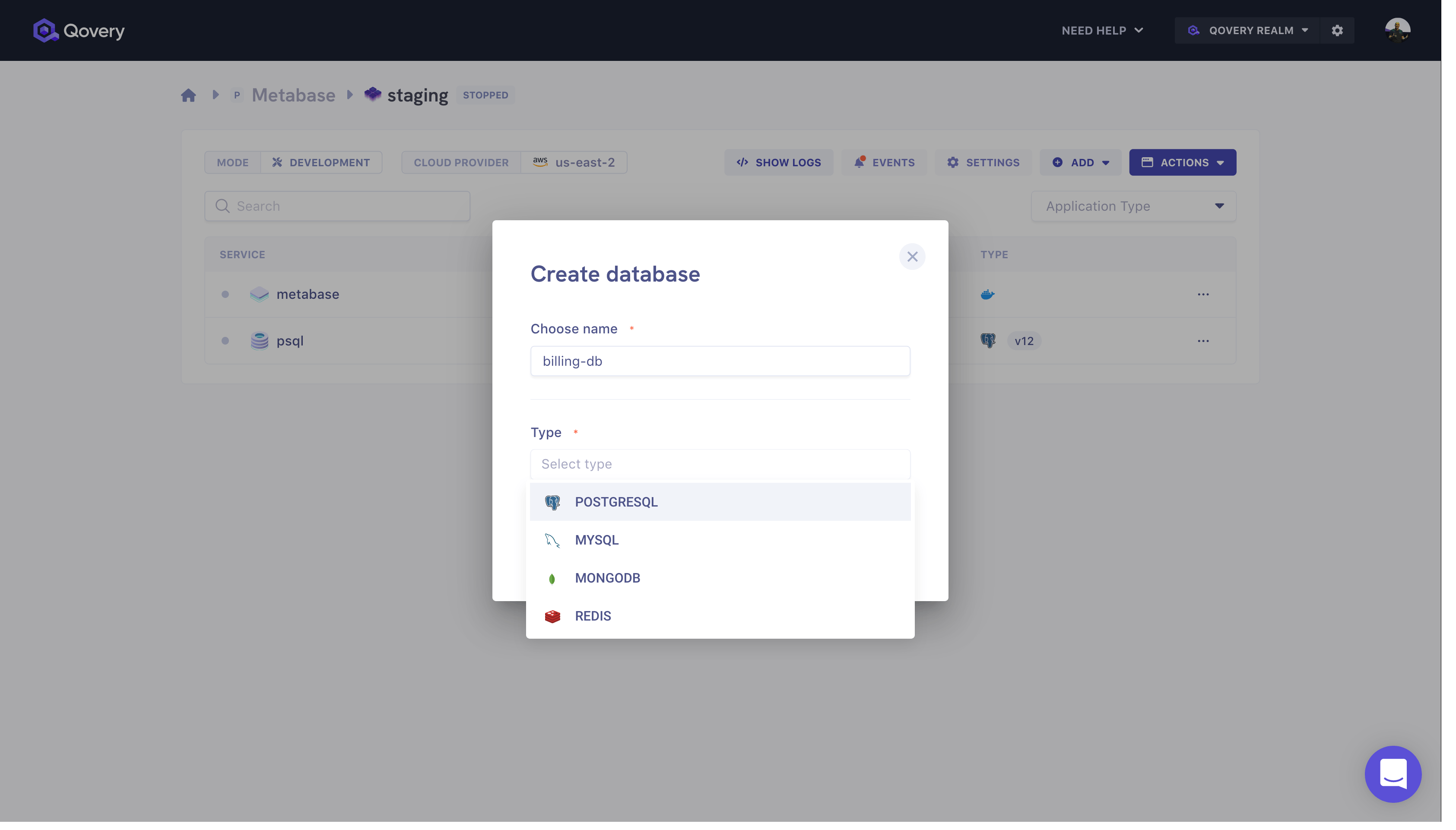Screen dimensions: 1456x830
Task: Open environment Settings
Action: [x=983, y=162]
